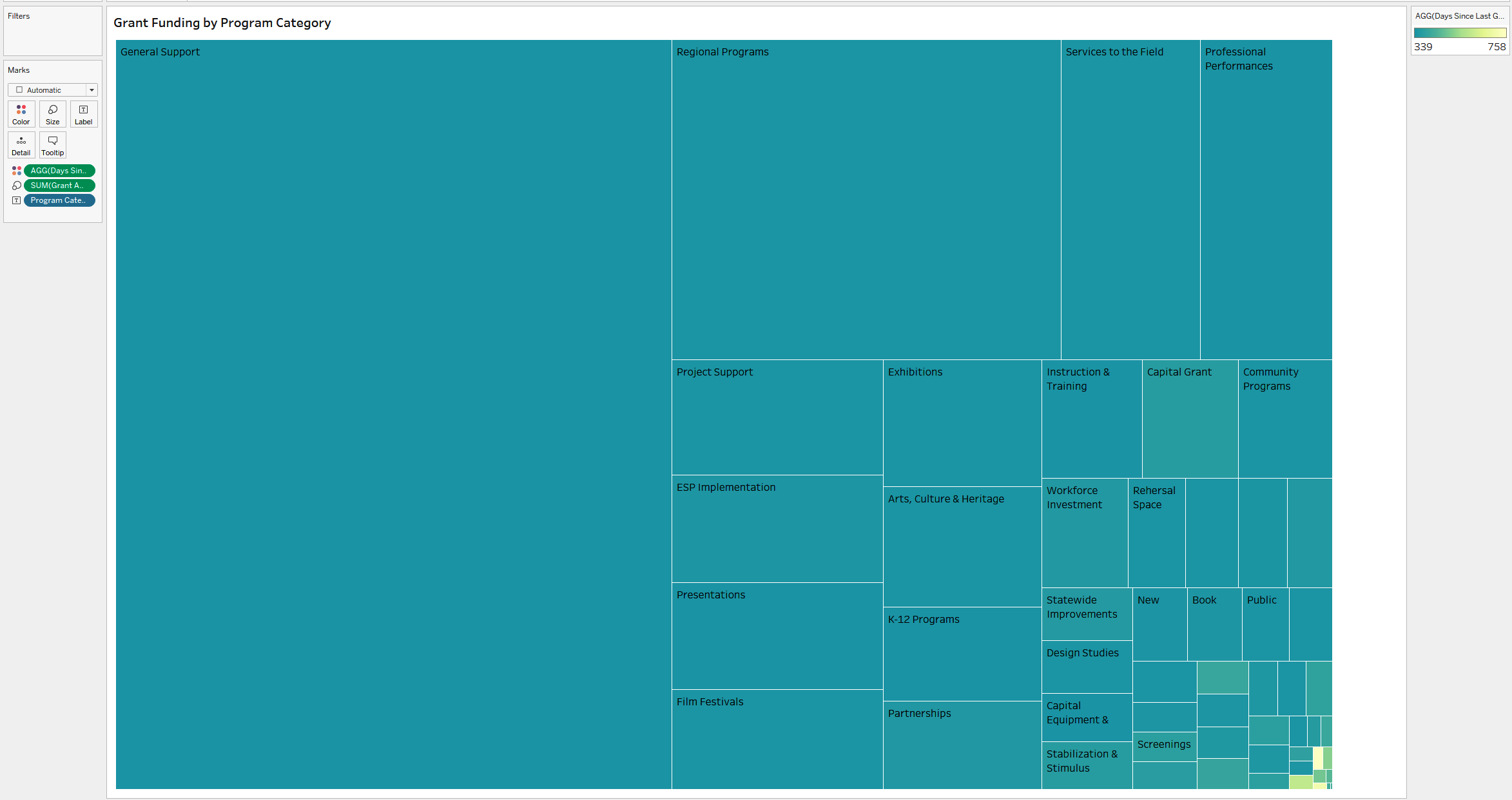Select the Capital Grant tile
The image size is (1512, 800).
(1190, 419)
